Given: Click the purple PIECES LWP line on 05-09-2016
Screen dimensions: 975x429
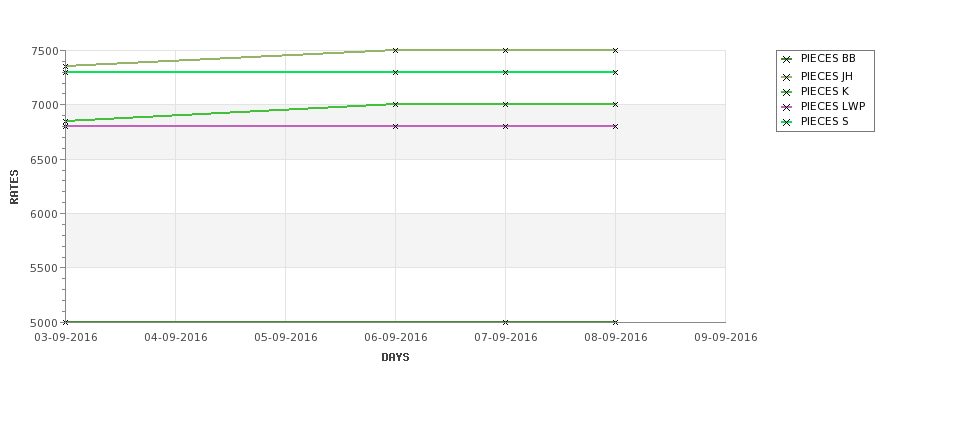Looking at the screenshot, I should point(285,126).
